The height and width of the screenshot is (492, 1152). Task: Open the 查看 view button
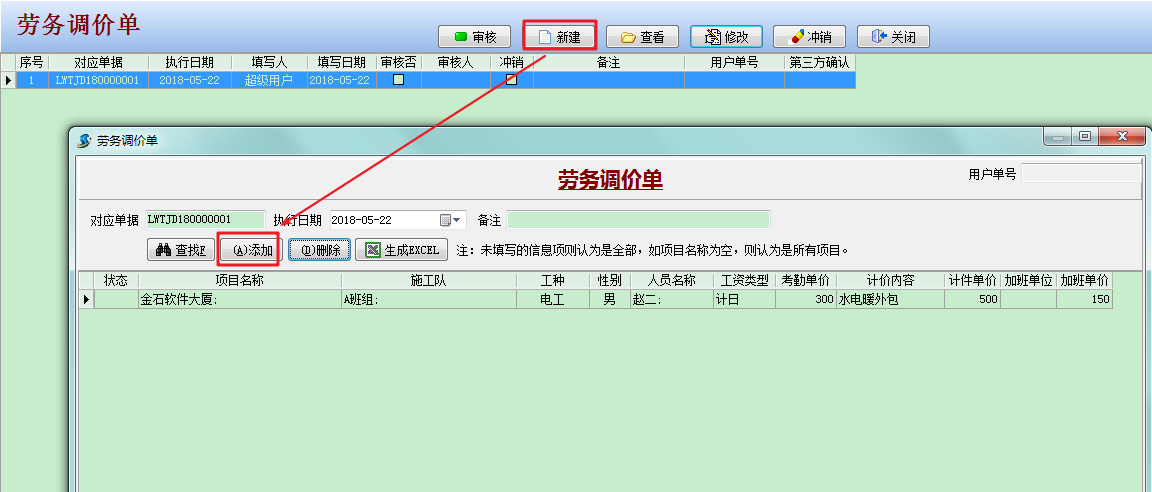pos(642,37)
